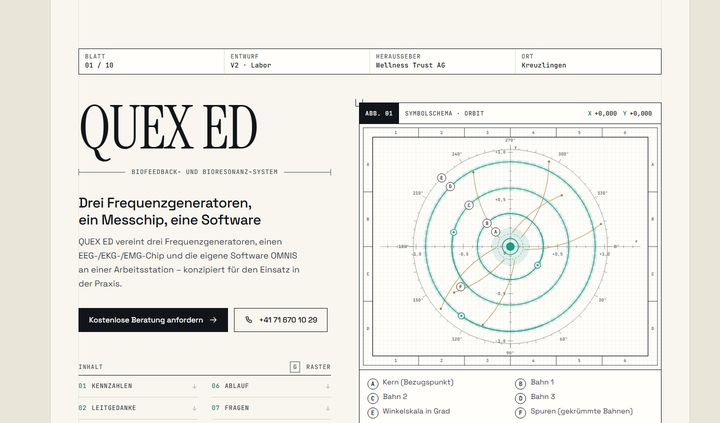Click legend icon D beside Bahn 3

click(520, 398)
